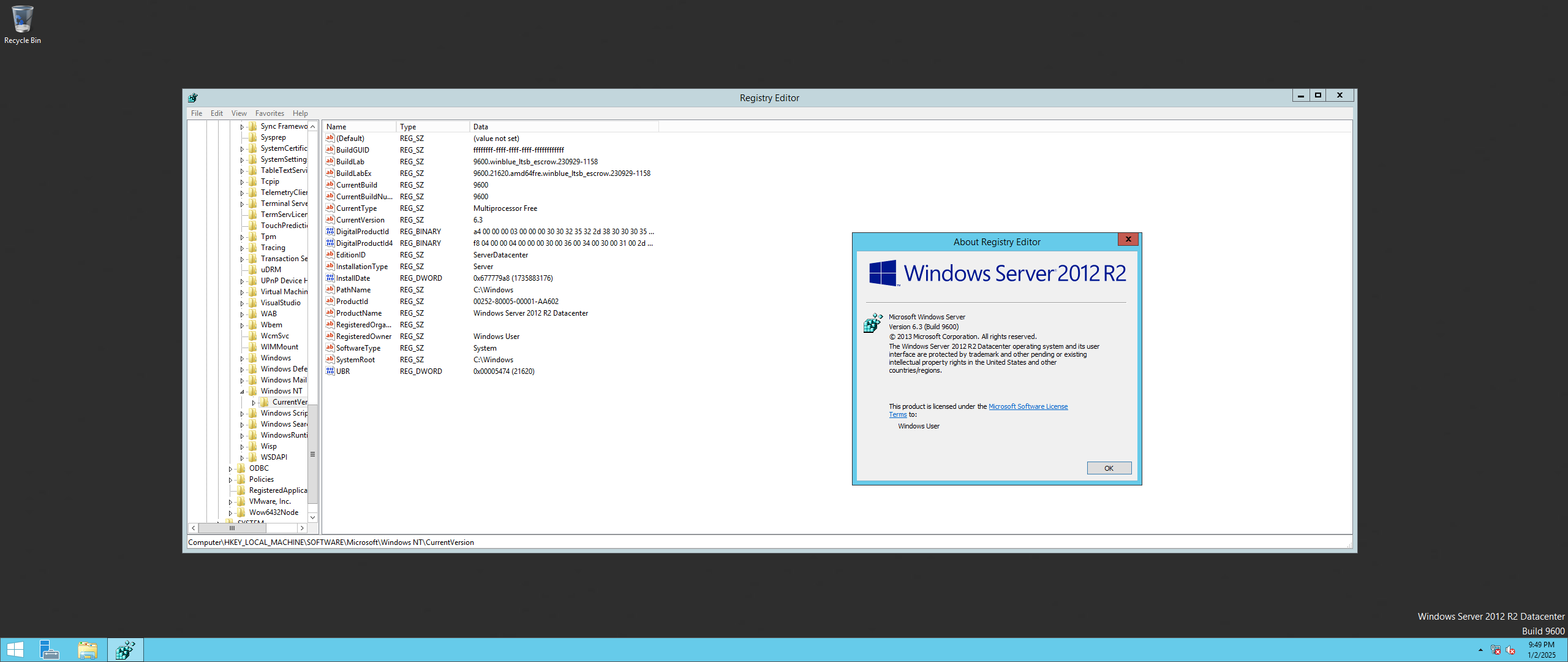Expand the VMware, Inc. key
Screen dimensions: 1568x662
(230, 502)
